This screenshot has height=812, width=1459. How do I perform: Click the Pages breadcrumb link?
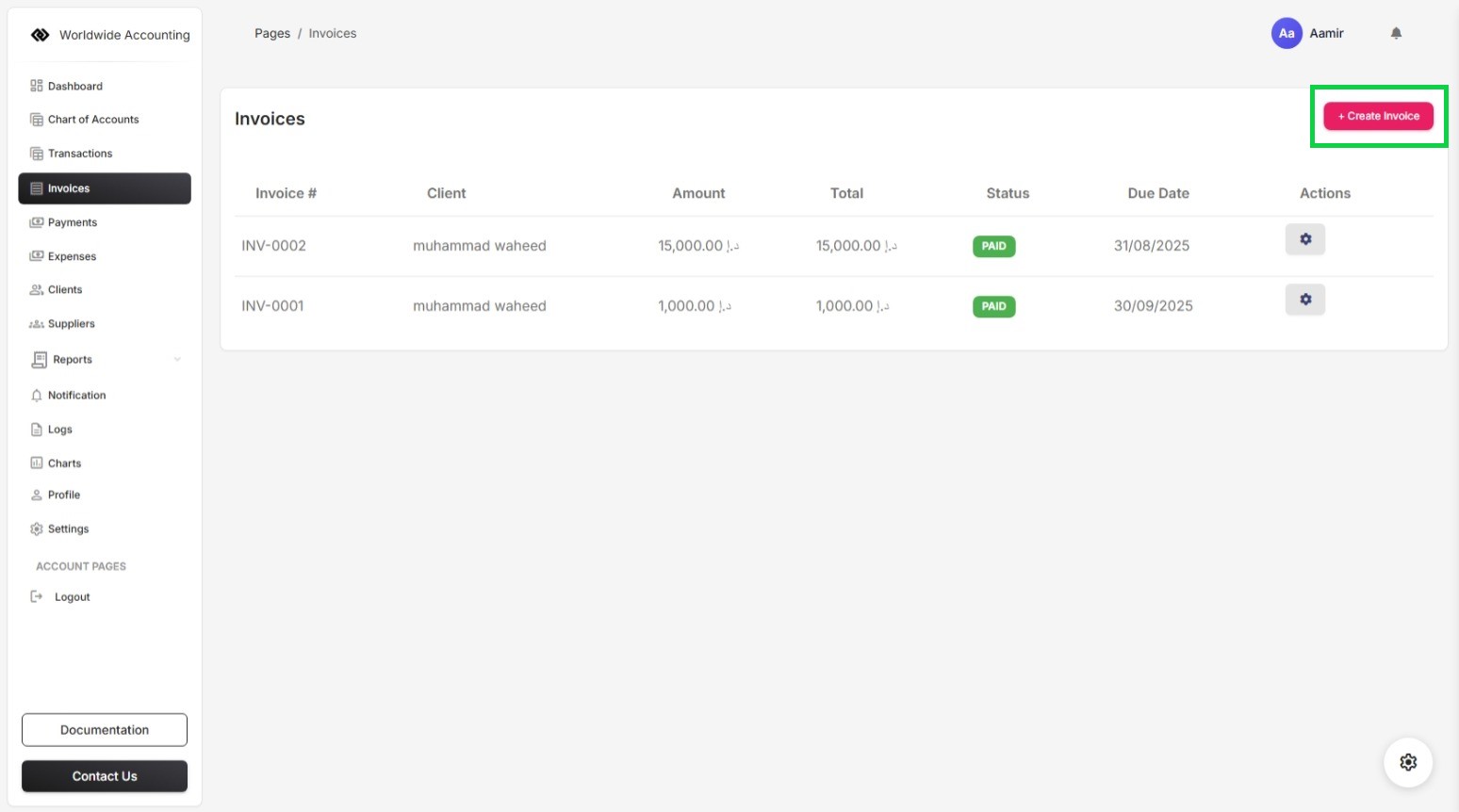(272, 33)
